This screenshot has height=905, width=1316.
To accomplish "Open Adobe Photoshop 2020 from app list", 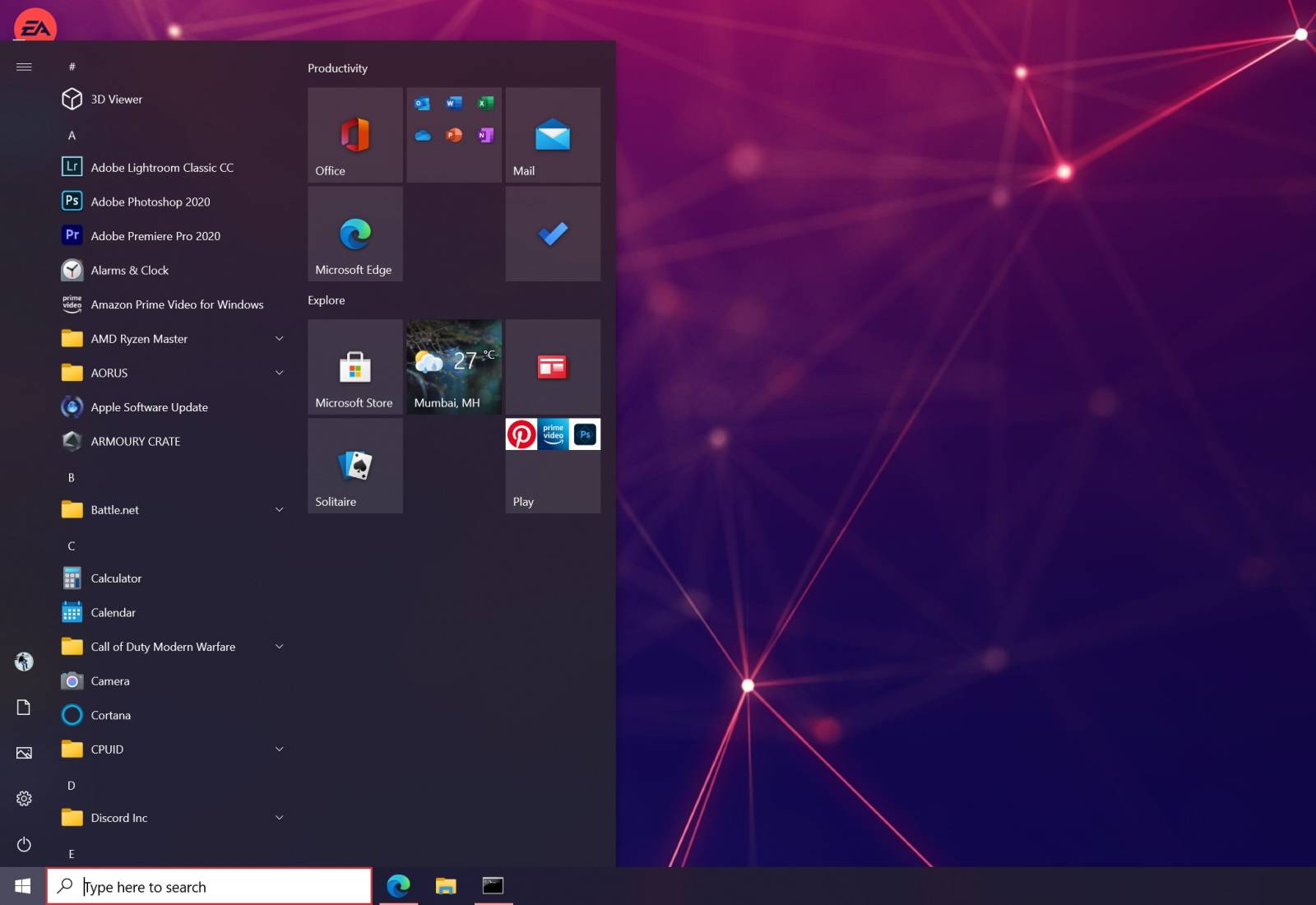I will click(173, 202).
